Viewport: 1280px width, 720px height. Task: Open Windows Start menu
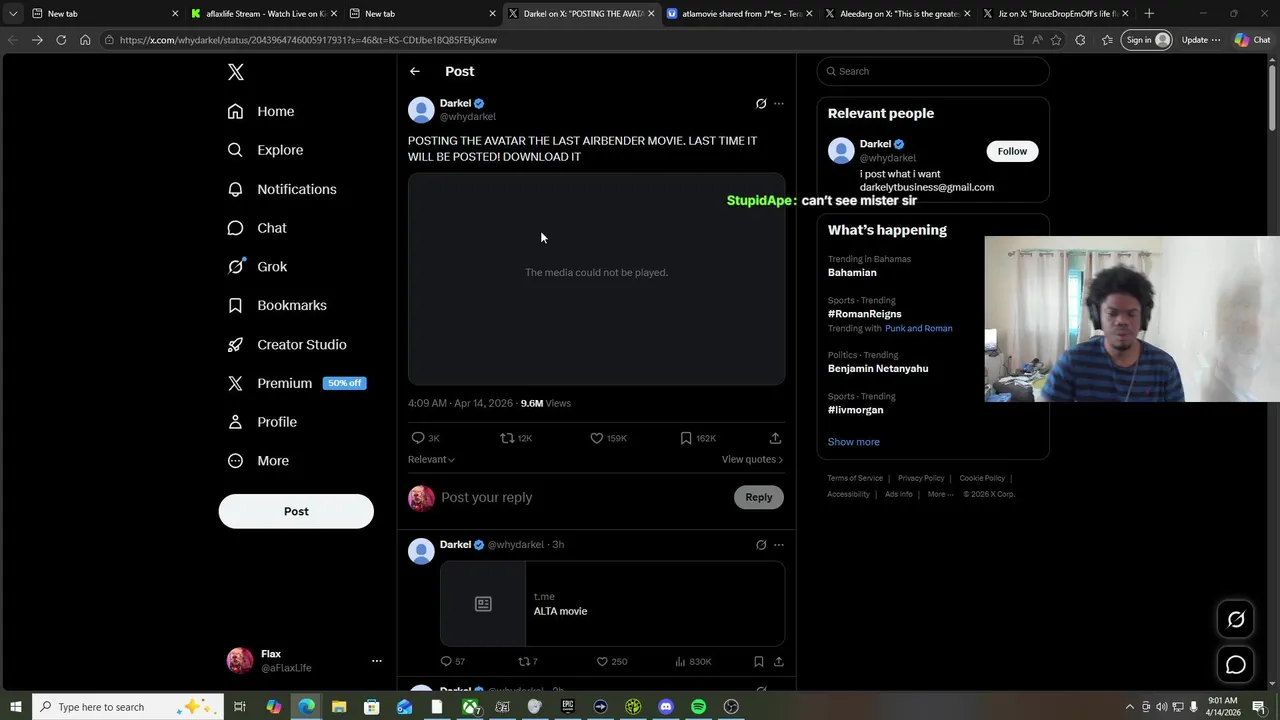[15, 707]
